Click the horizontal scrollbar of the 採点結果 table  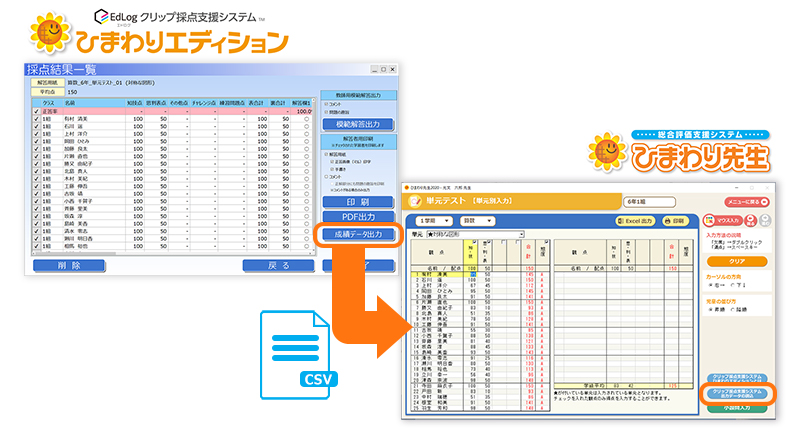pyautogui.click(x=173, y=253)
